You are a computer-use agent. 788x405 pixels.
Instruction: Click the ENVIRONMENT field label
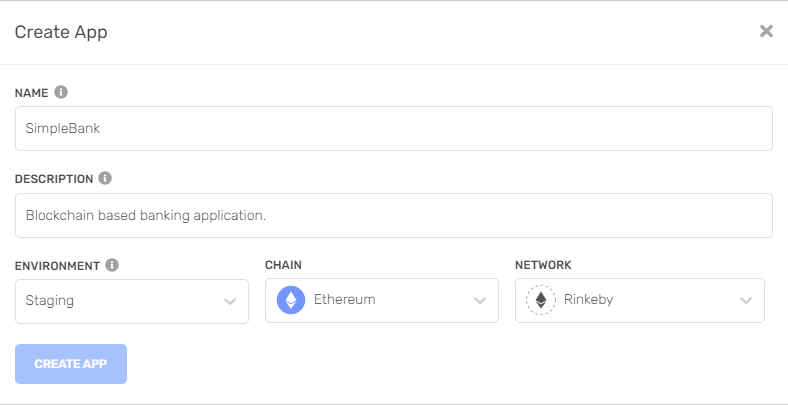point(57,266)
